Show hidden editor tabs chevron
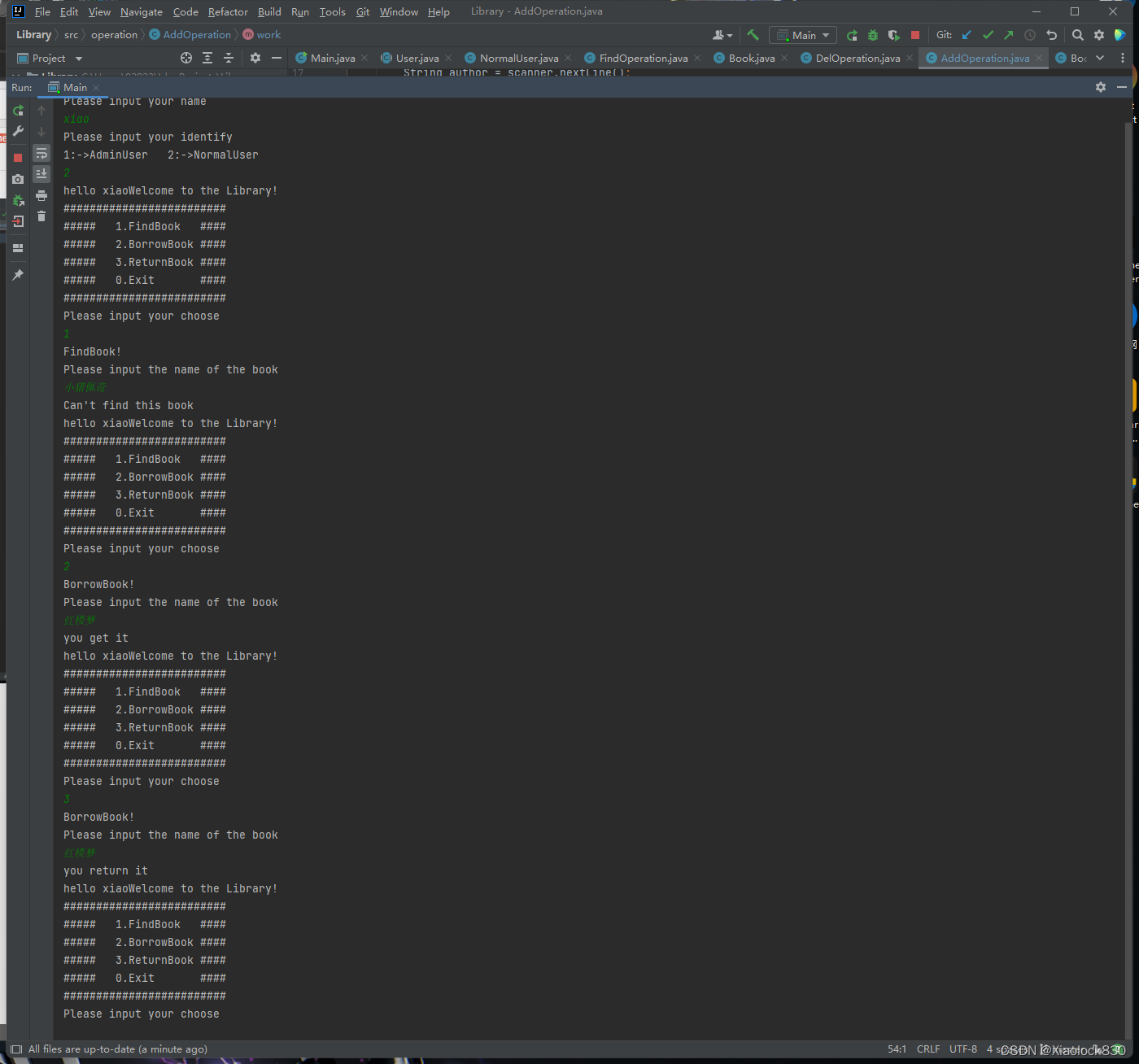Image resolution: width=1139 pixels, height=1064 pixels. coord(1100,58)
